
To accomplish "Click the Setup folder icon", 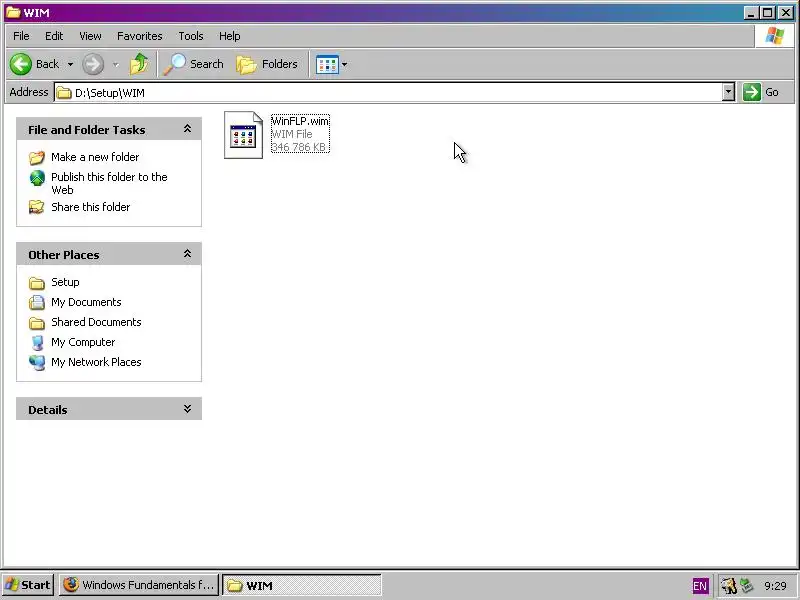I will click(x=37, y=283).
